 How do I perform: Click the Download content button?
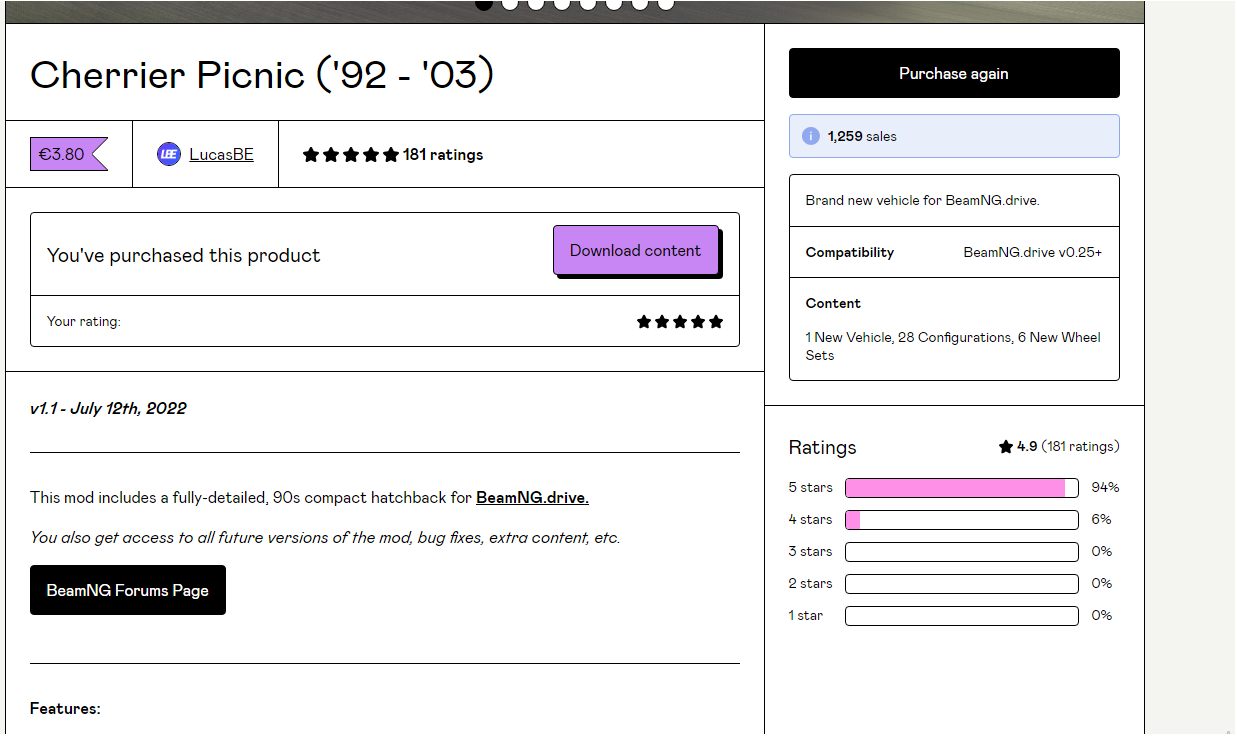coord(636,250)
